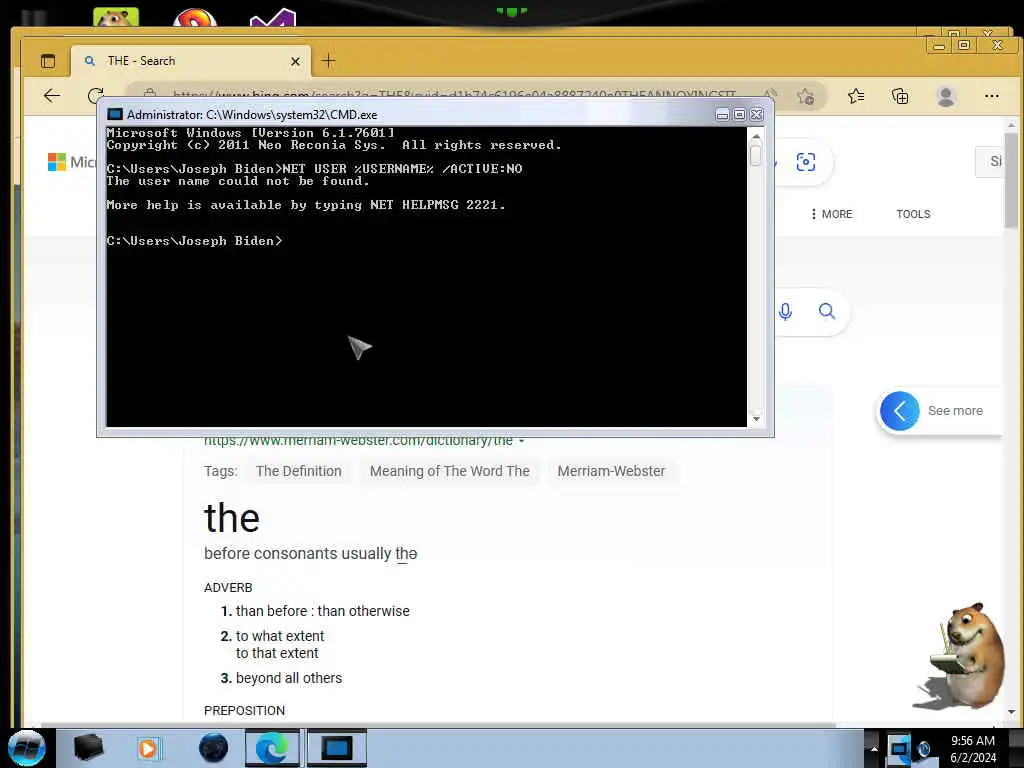Open the merriam-webster.com result link
Screen dimensions: 1024x768
click(x=358, y=441)
